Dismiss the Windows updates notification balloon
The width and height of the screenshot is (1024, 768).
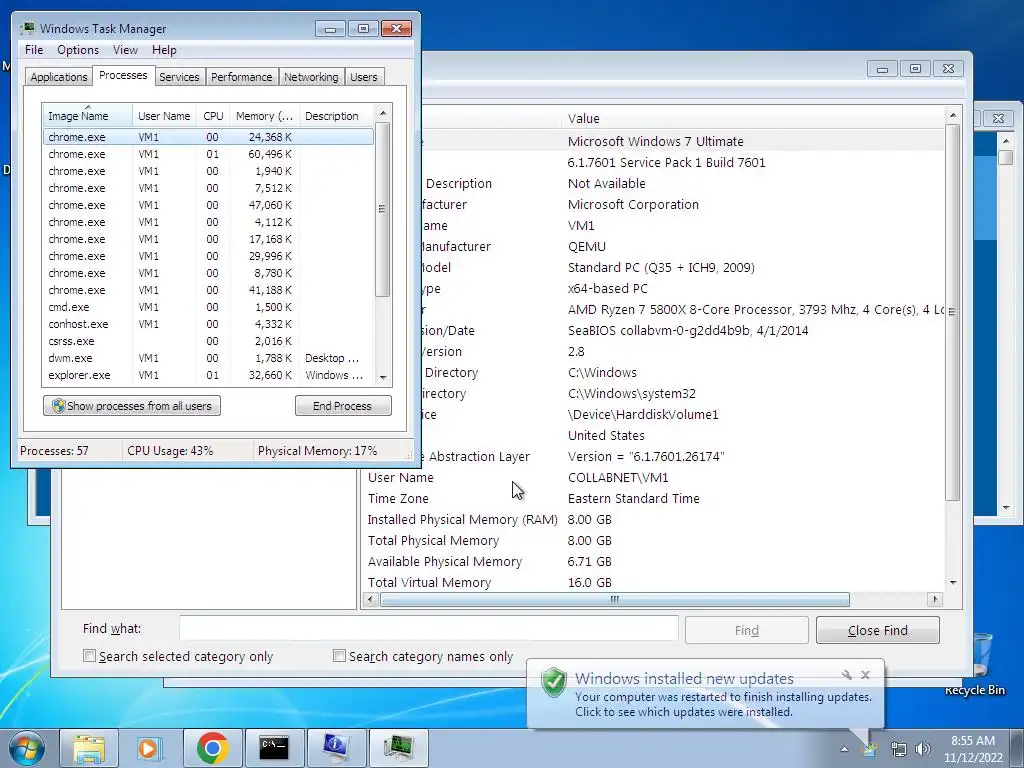click(x=865, y=675)
